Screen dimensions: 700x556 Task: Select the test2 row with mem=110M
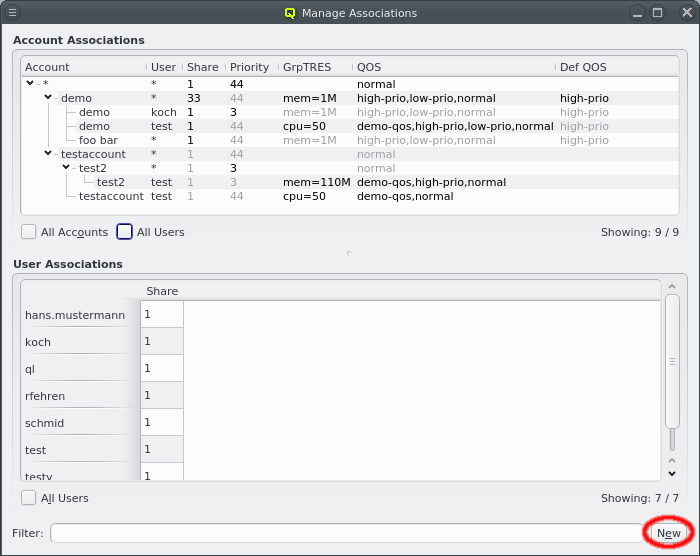(x=350, y=182)
